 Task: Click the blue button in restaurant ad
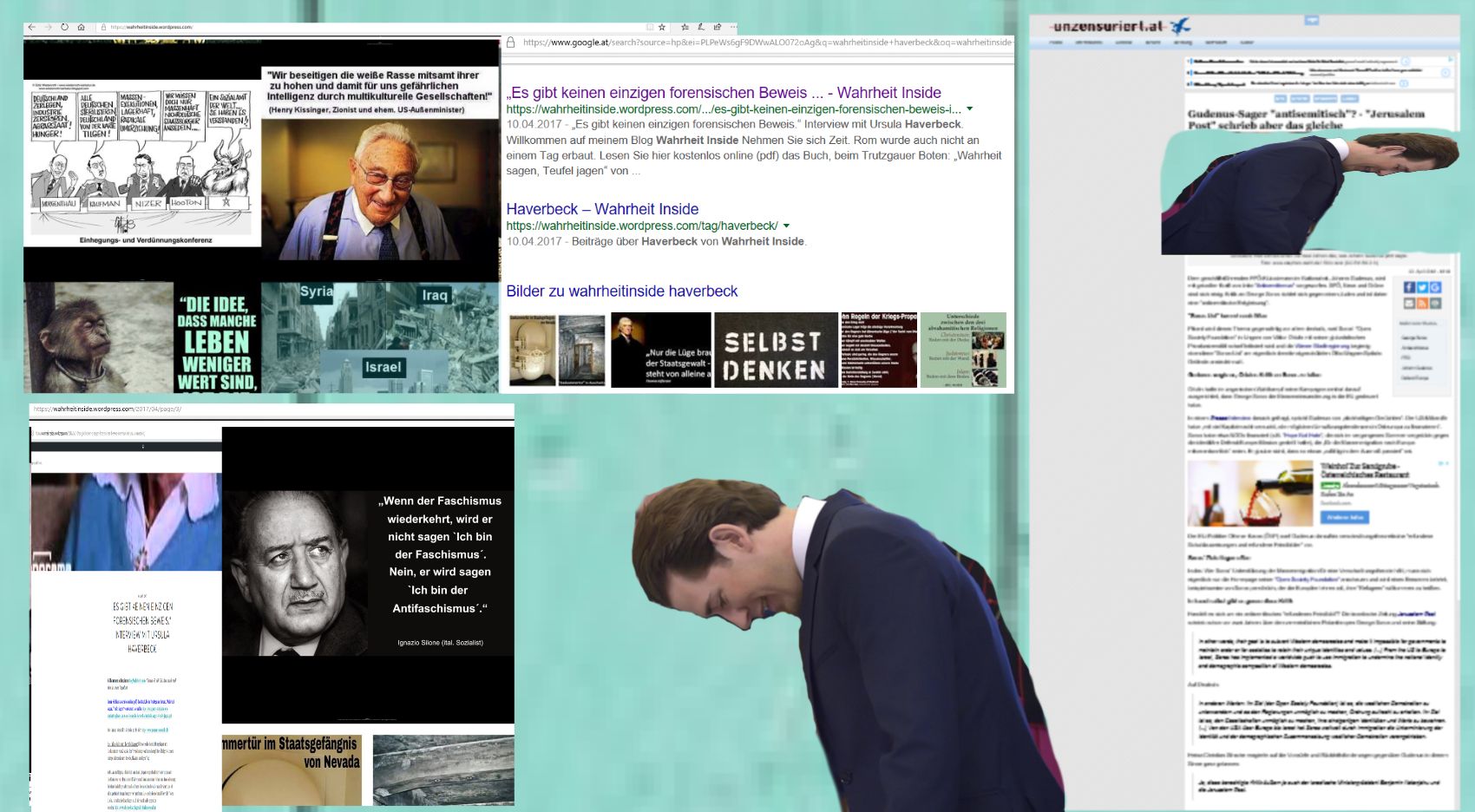[x=1344, y=517]
